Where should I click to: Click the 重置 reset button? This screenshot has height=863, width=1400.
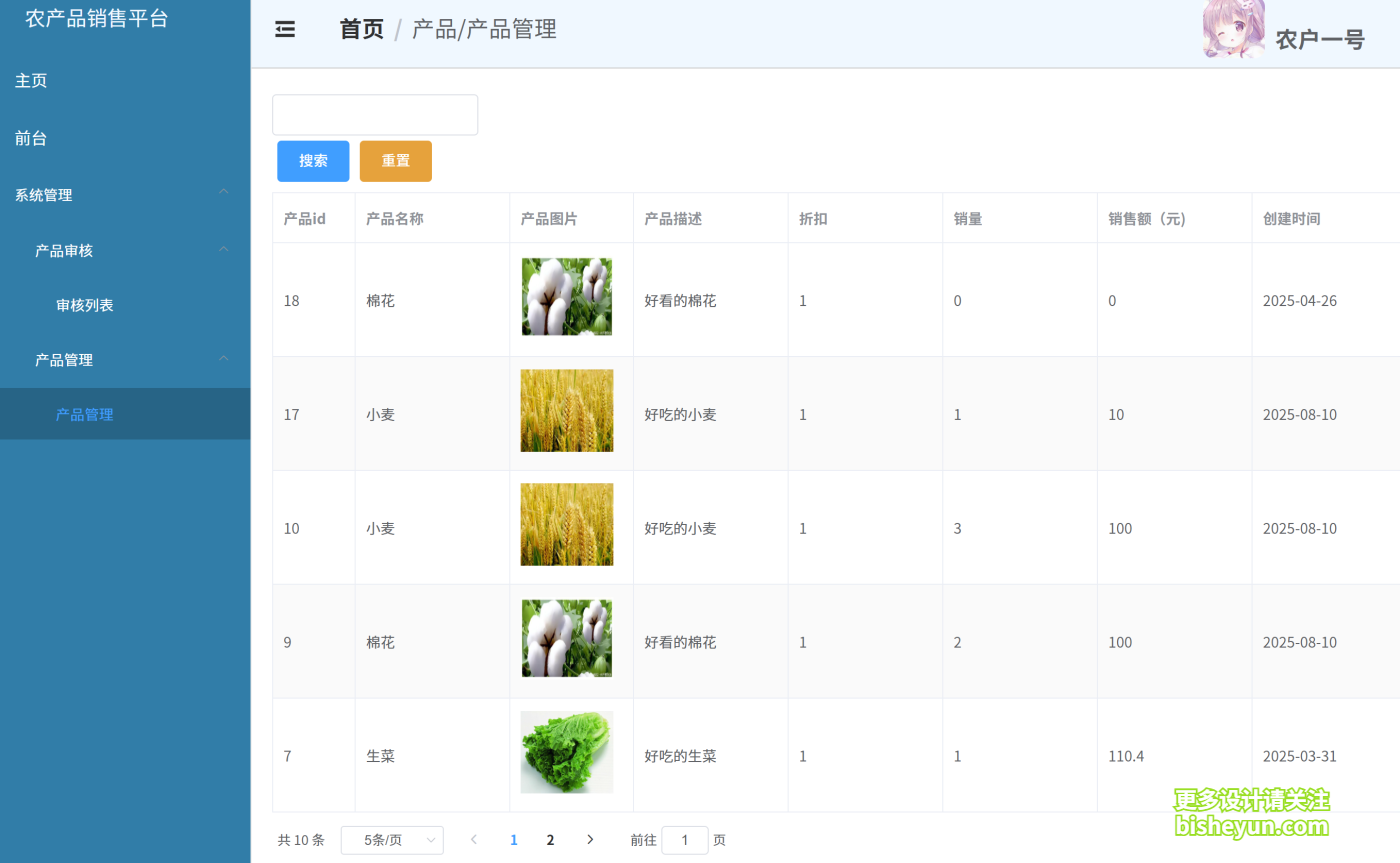click(x=395, y=160)
